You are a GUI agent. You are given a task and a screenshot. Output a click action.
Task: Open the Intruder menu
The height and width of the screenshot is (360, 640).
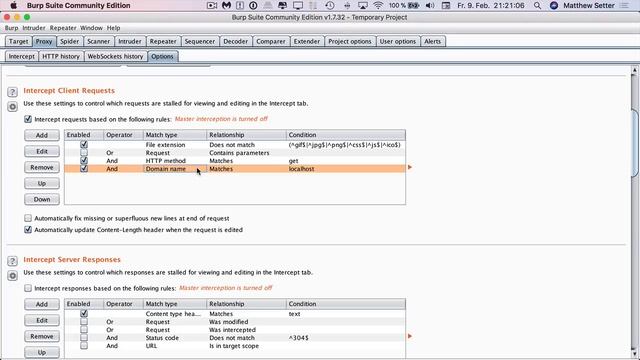34,28
